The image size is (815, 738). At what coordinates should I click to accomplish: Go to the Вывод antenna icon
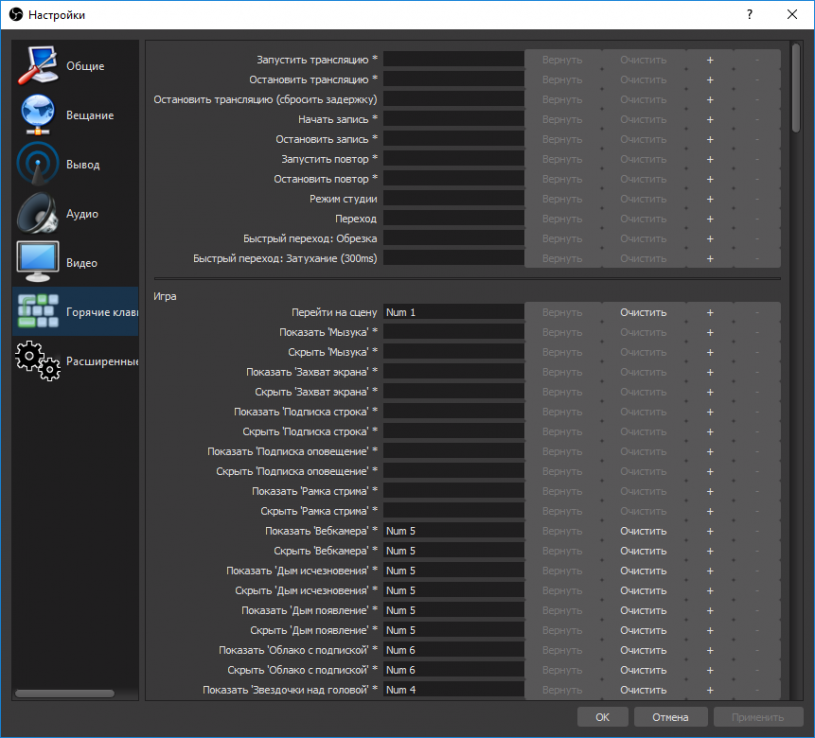[x=38, y=164]
